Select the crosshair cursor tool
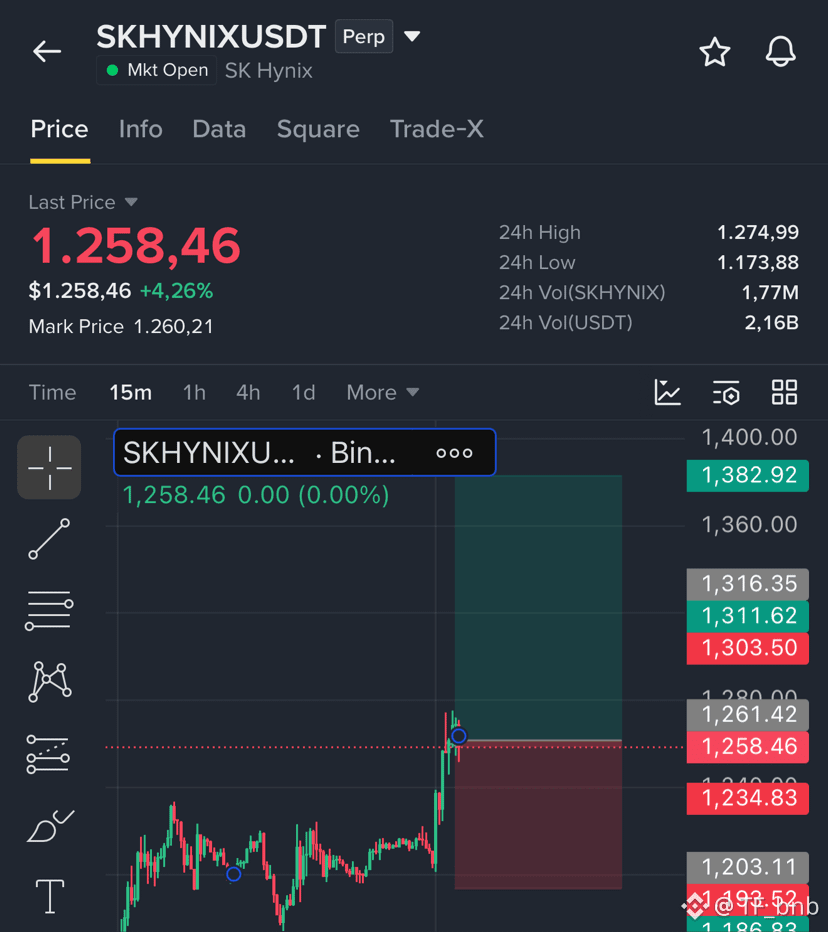This screenshot has width=828, height=932. pyautogui.click(x=49, y=467)
